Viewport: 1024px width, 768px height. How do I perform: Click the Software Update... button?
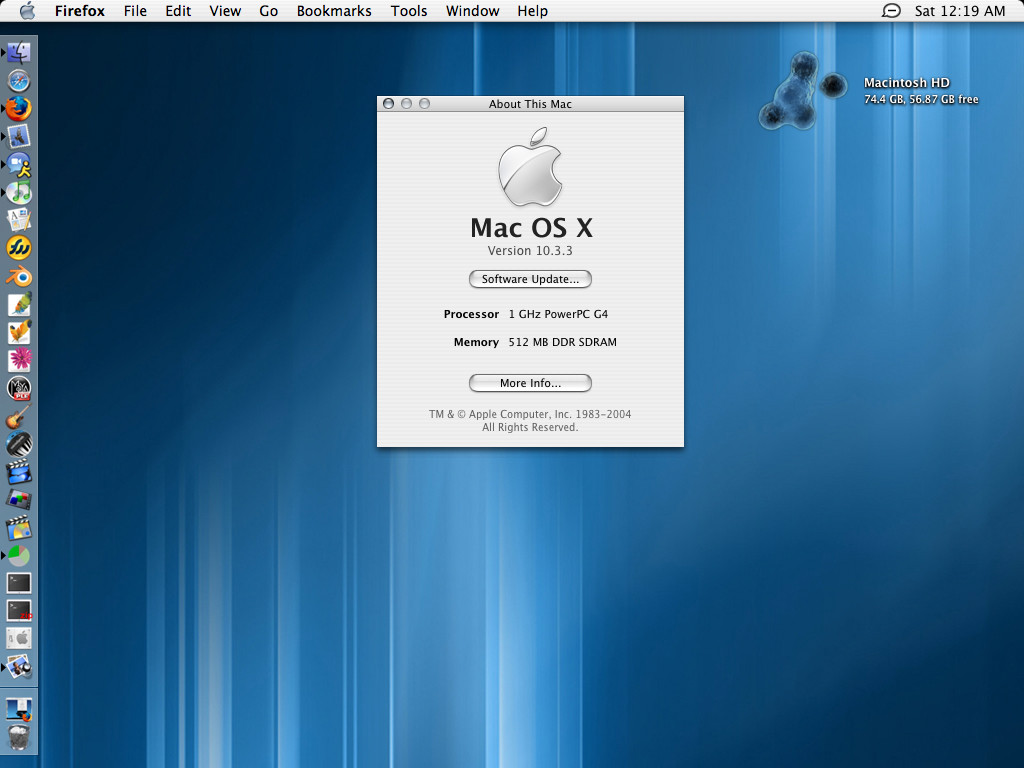click(530, 279)
